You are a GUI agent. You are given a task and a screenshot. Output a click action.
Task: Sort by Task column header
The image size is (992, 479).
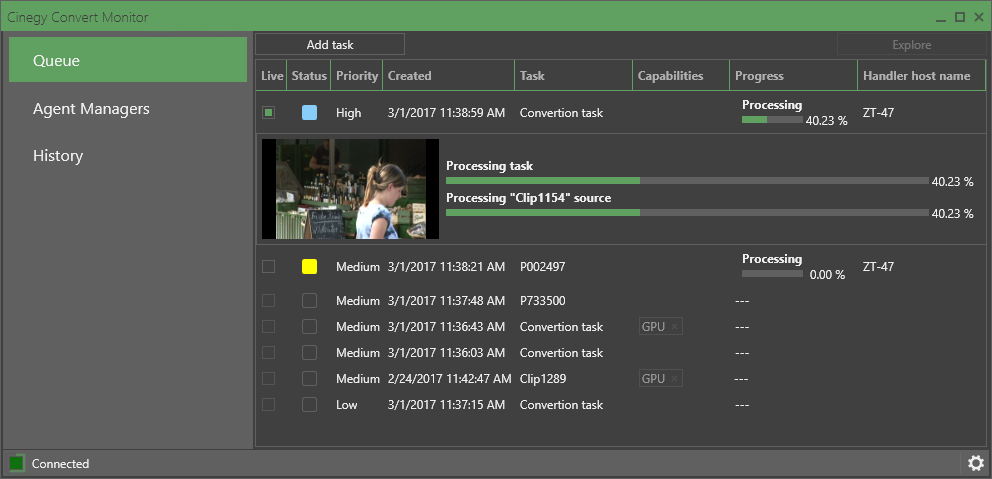573,75
